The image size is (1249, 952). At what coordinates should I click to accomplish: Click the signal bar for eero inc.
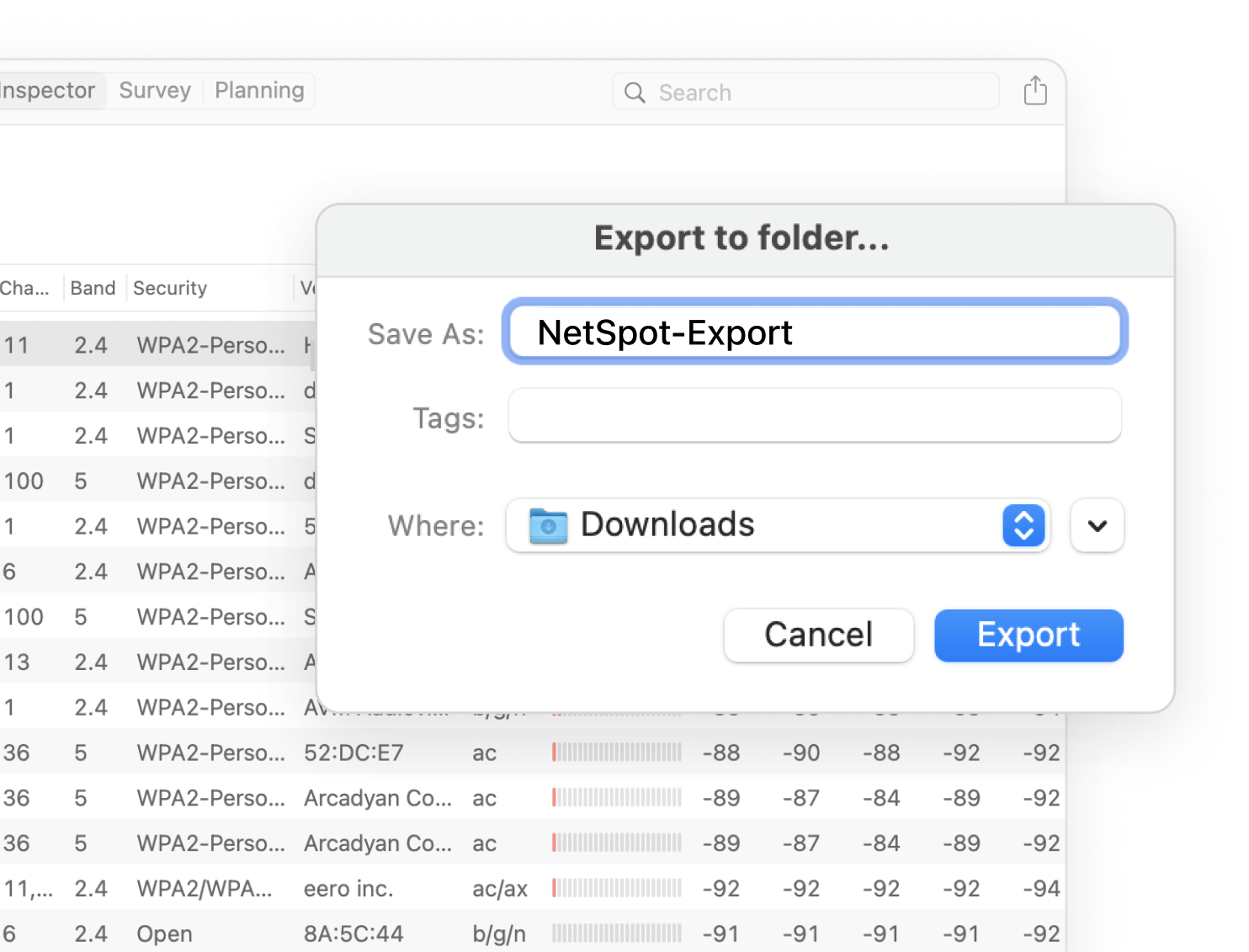(x=616, y=889)
